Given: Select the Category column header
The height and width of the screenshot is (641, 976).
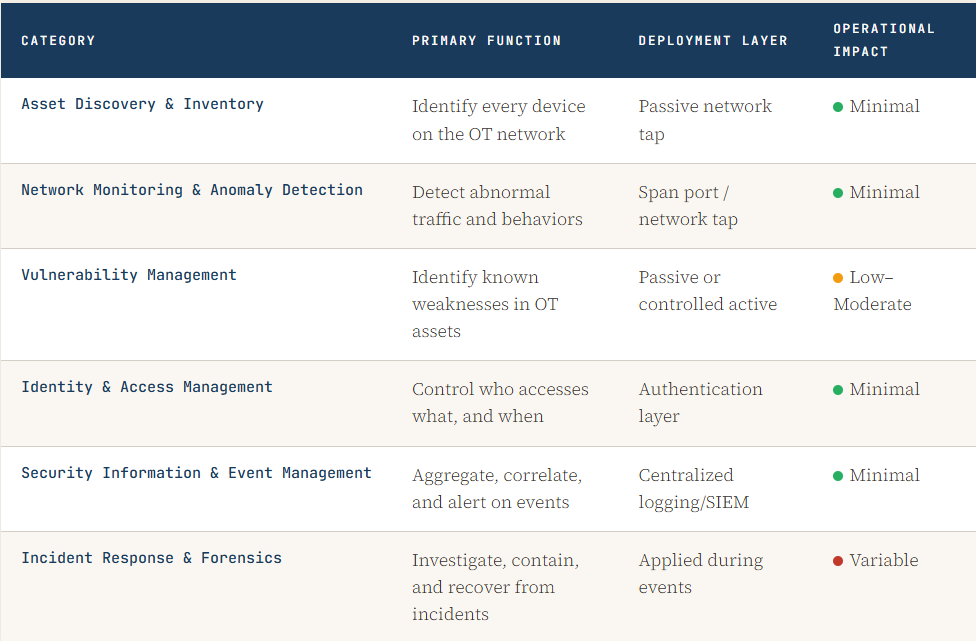Looking at the screenshot, I should 58,40.
